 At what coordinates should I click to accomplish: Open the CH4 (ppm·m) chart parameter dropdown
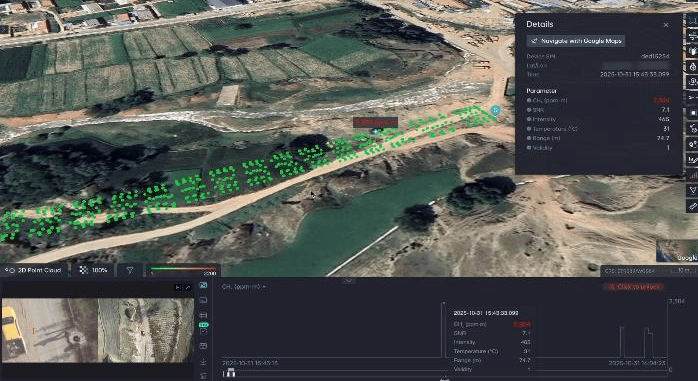click(244, 287)
